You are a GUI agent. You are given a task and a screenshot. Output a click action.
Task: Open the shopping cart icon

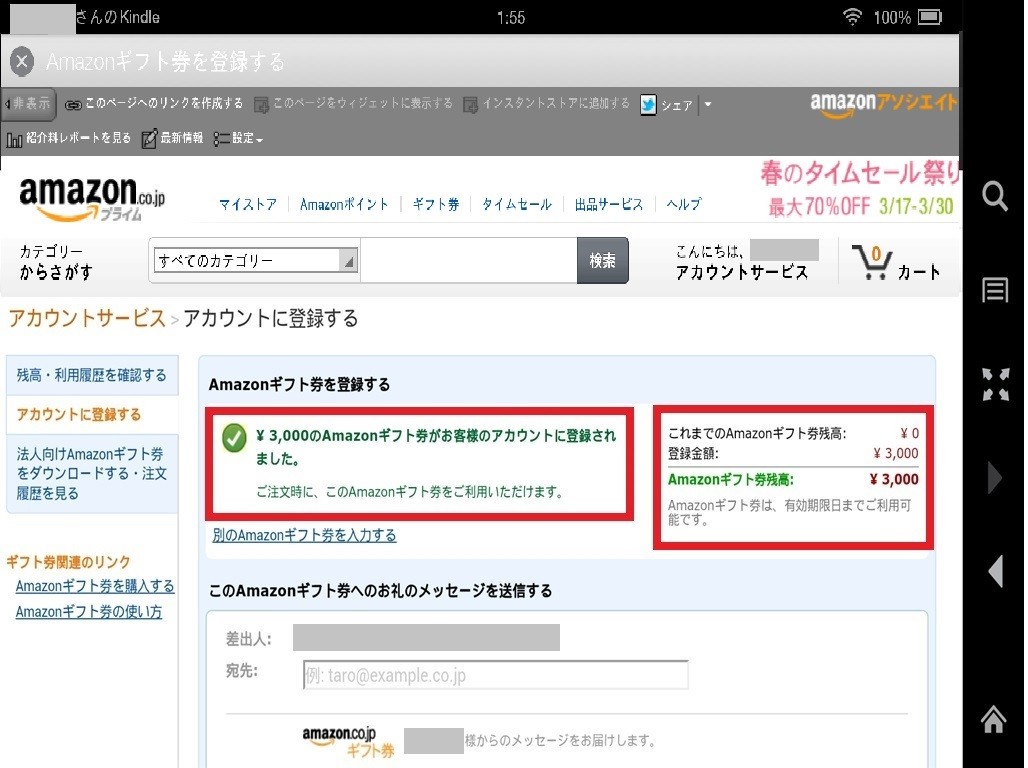872,262
